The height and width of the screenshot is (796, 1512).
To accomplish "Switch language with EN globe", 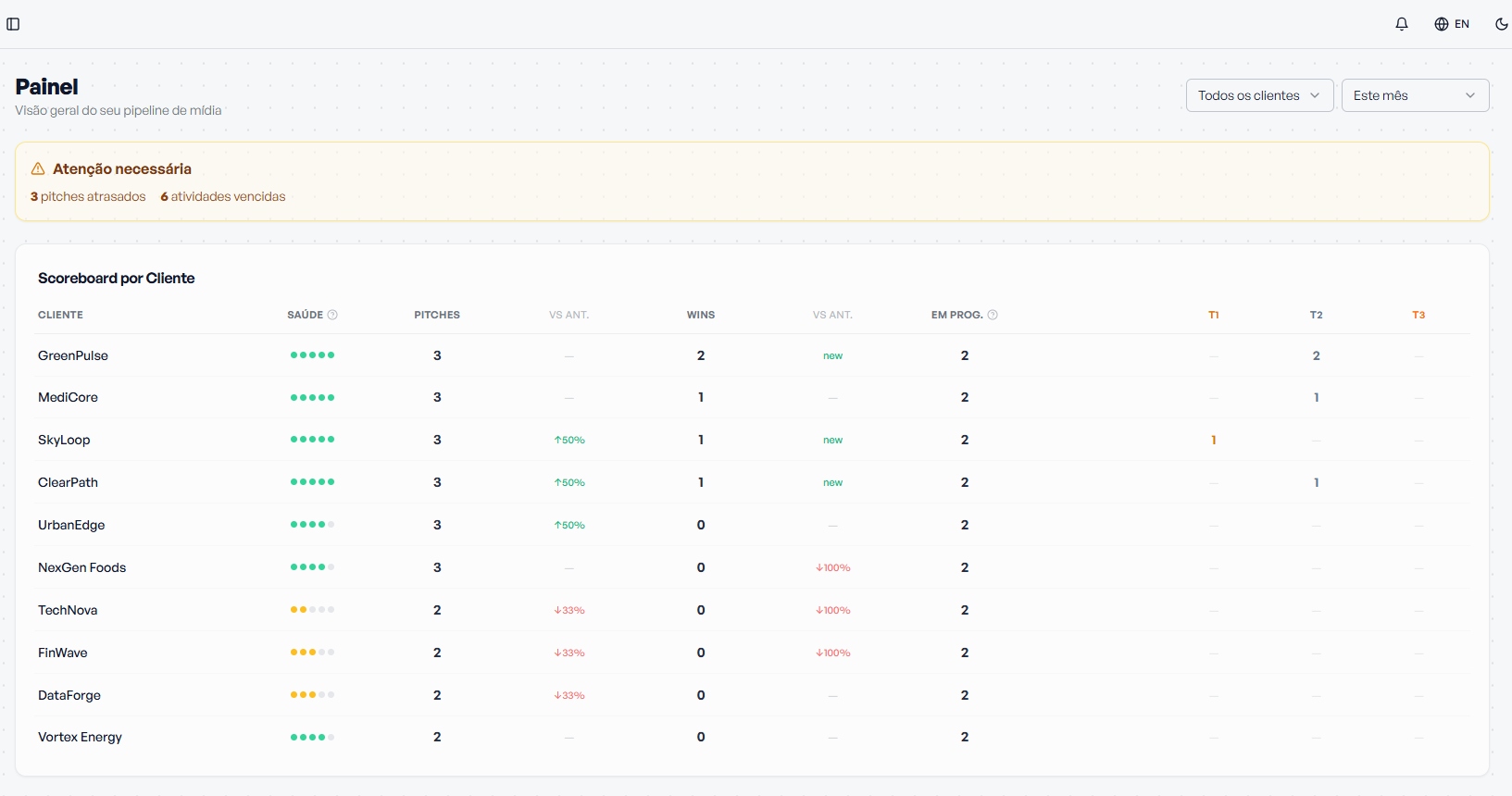I will [1452, 24].
